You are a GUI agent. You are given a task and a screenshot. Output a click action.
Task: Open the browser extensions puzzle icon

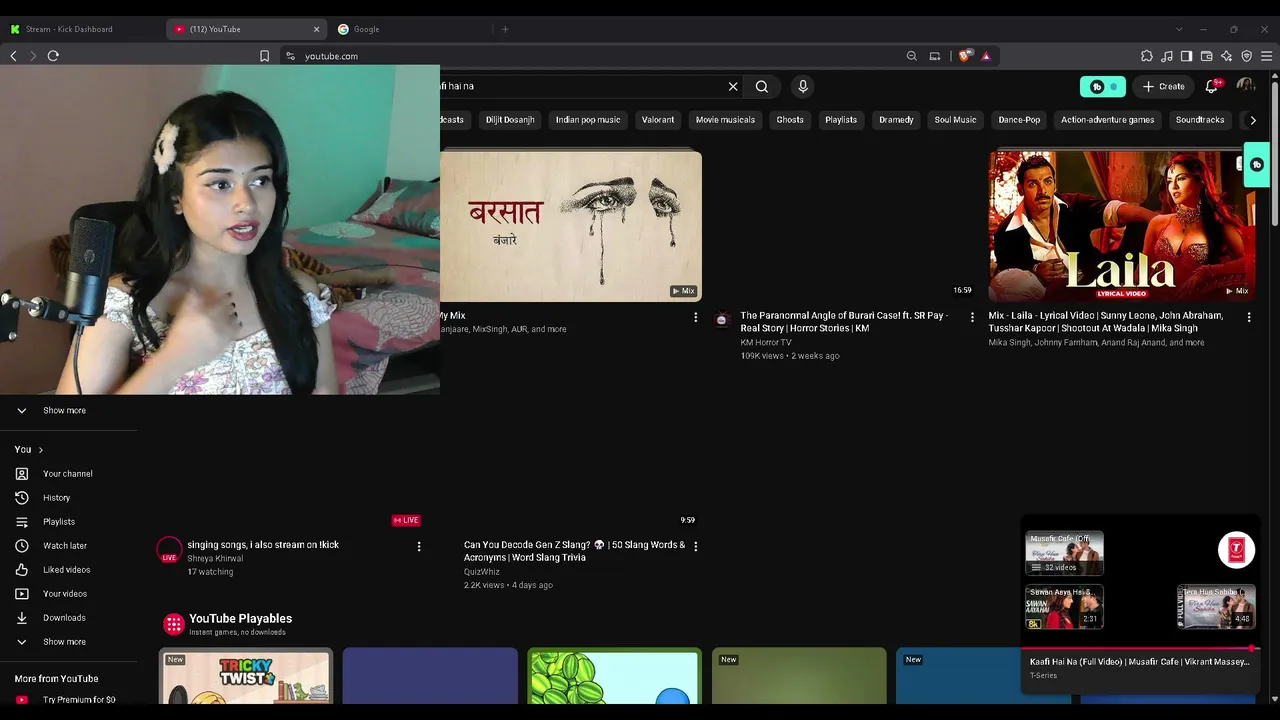[x=1146, y=56]
